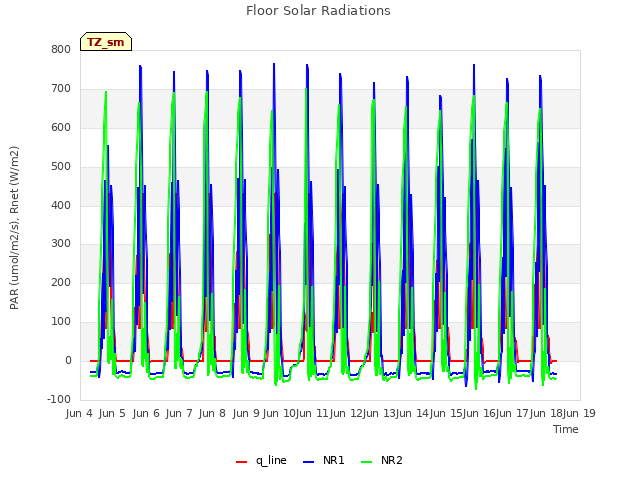This screenshot has width=640, height=480.
Task: Click the PAR Rnet y-axis label
Action: click(14, 228)
